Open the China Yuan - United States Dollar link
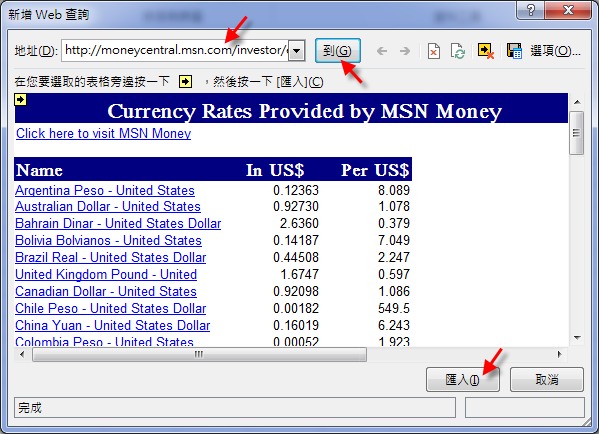Screen dimensions: 599x434 [113, 326]
